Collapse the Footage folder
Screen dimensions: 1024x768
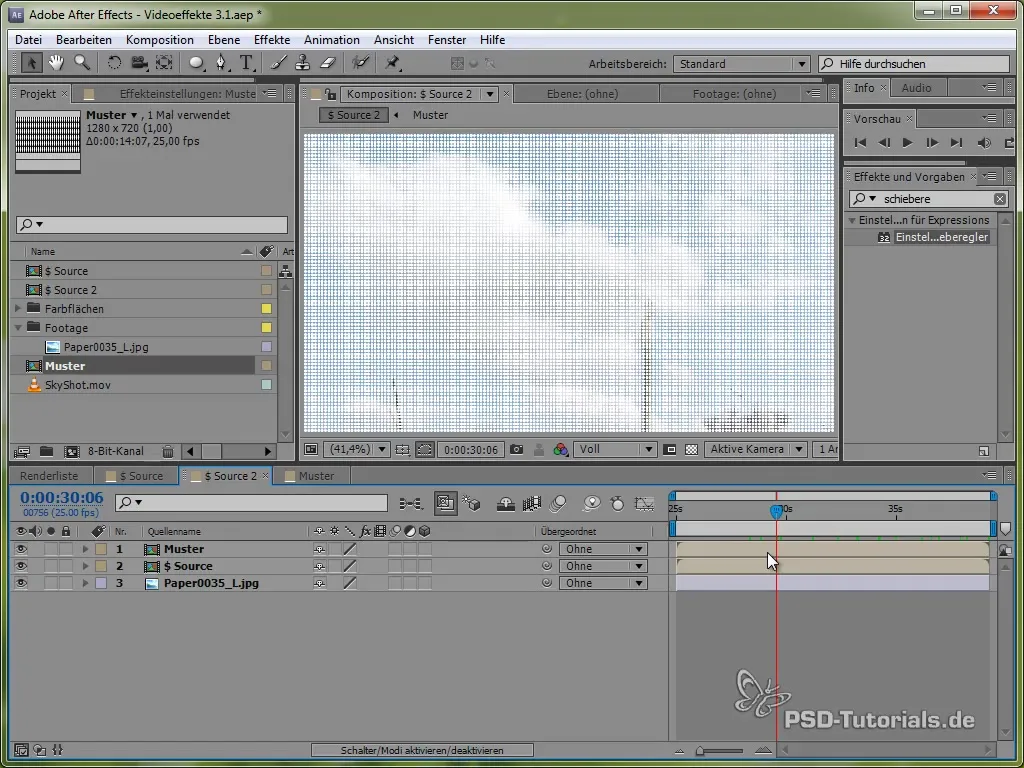[18, 328]
